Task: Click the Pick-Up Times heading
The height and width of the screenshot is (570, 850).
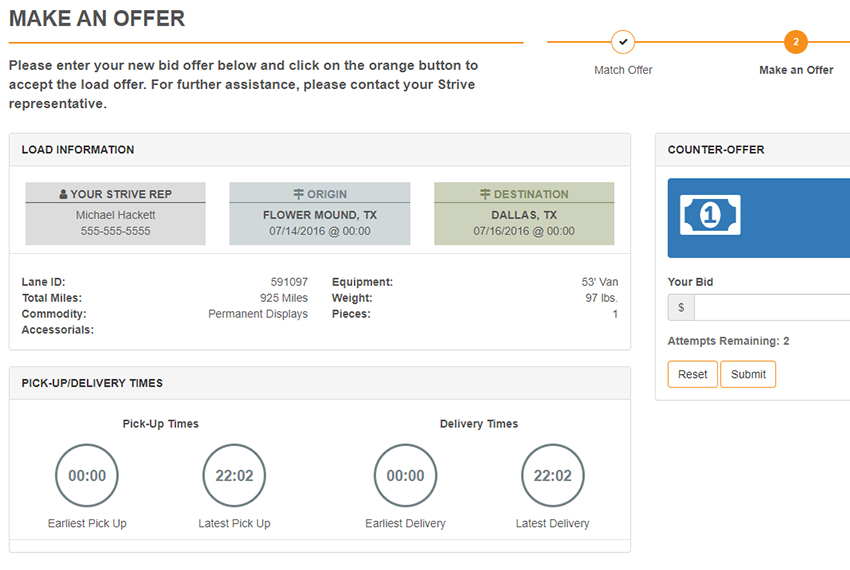Action: point(160,424)
